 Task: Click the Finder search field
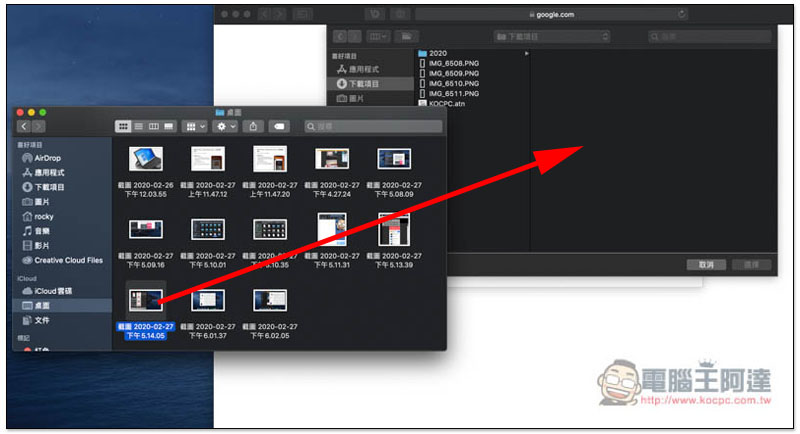click(373, 126)
